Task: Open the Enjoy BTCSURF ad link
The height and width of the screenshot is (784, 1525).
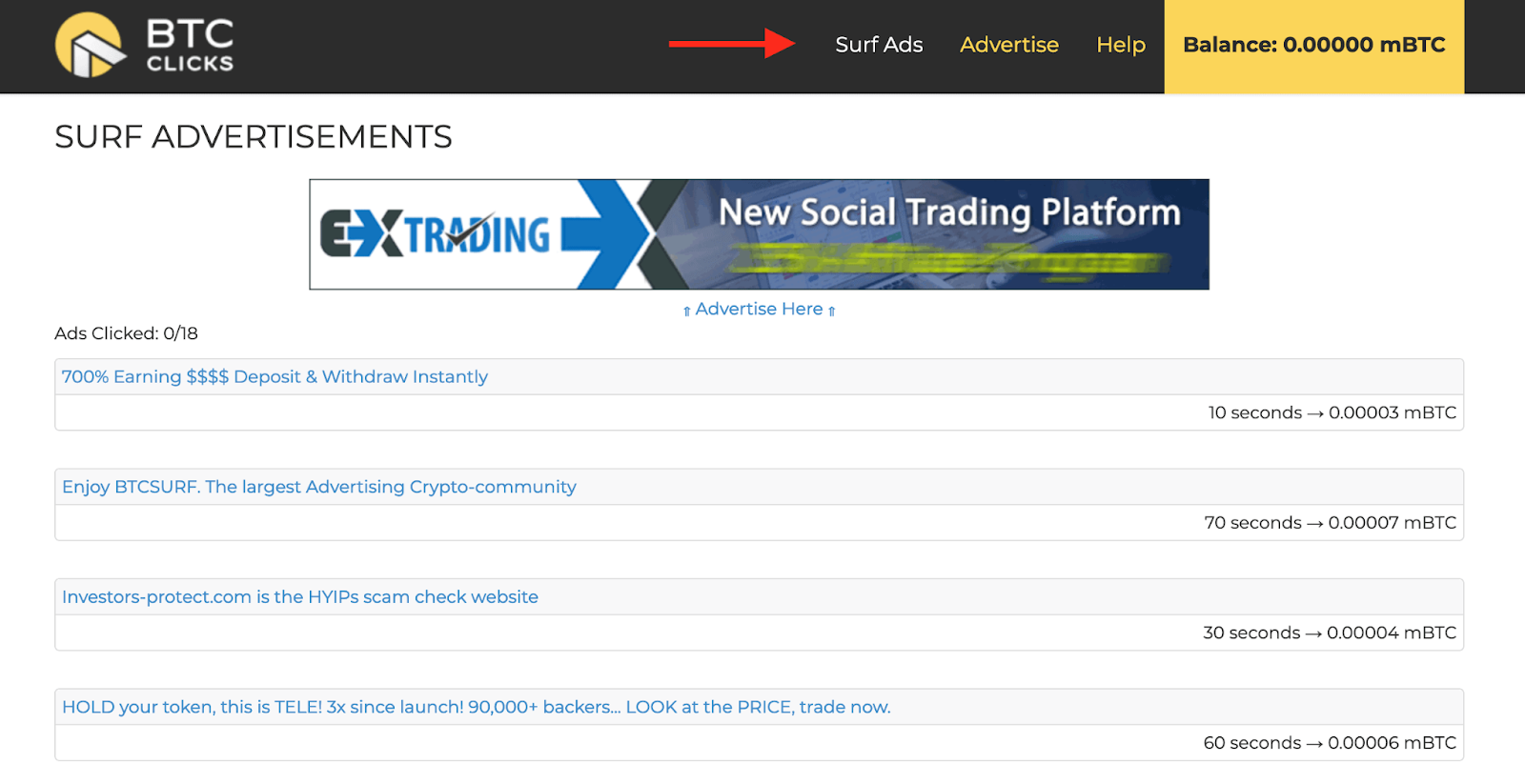Action: tap(319, 487)
